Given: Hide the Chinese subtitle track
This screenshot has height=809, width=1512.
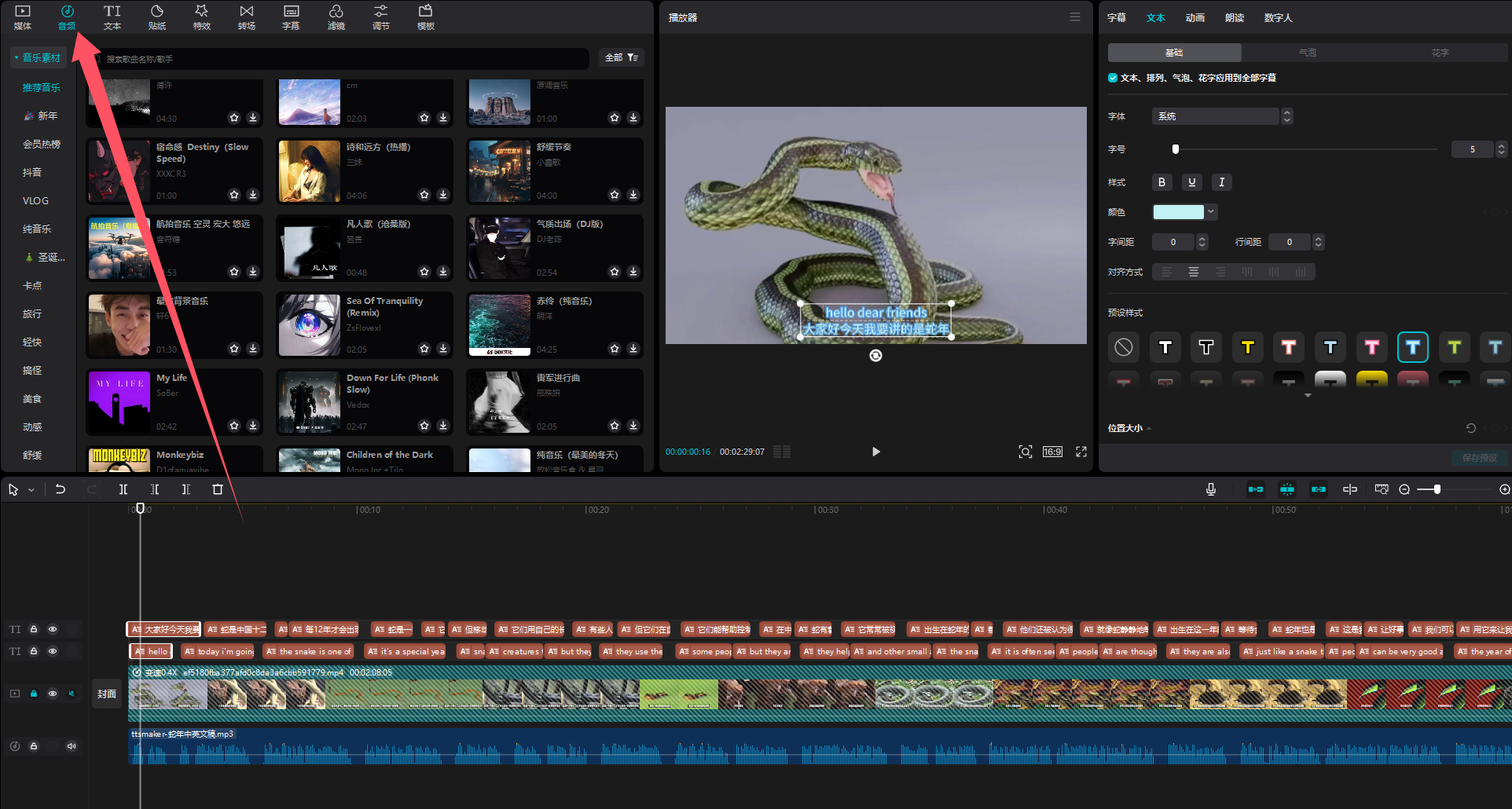Looking at the screenshot, I should pos(53,629).
